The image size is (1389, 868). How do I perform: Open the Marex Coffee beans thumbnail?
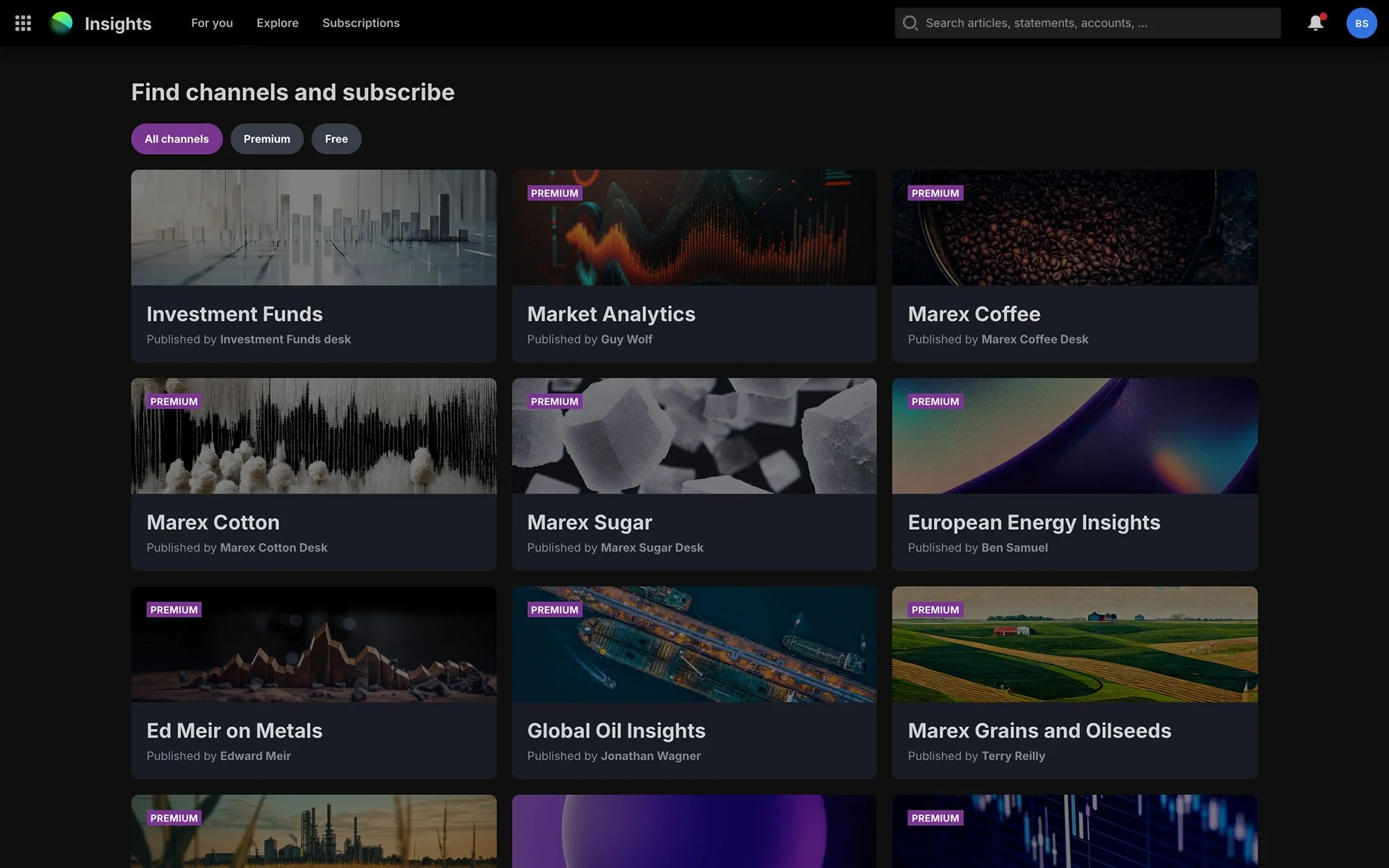1074,228
